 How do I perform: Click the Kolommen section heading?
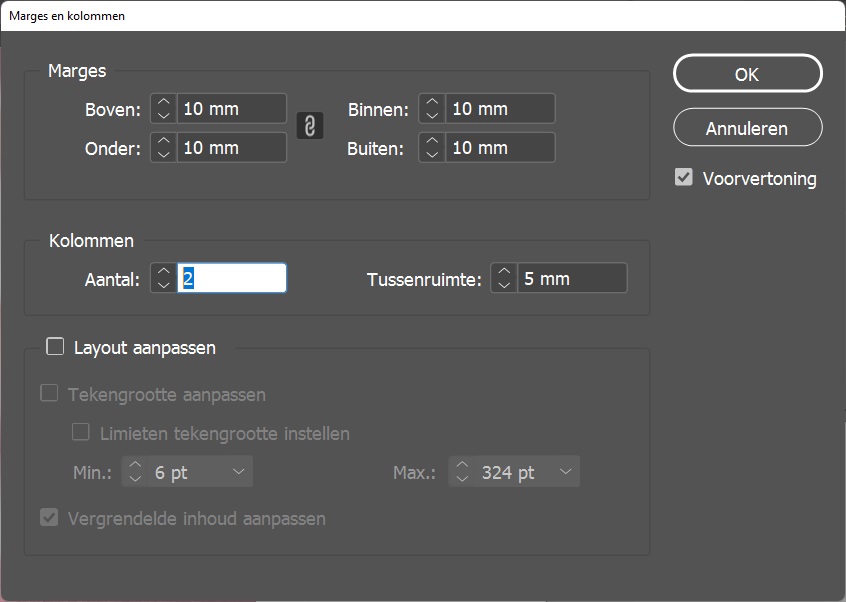[x=91, y=241]
